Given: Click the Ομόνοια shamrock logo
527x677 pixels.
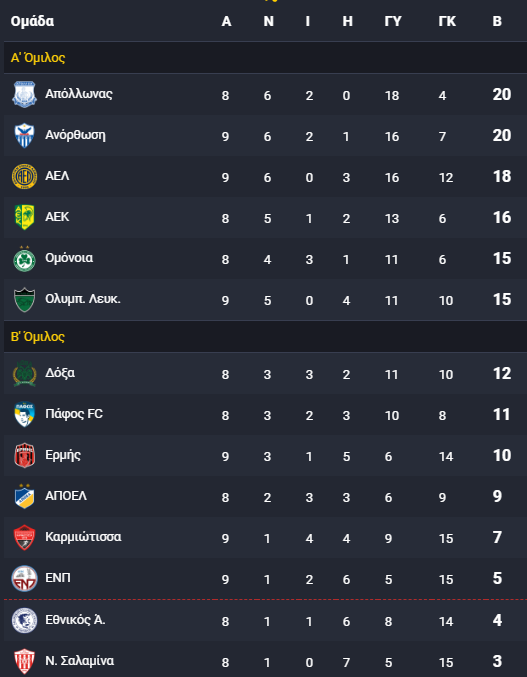Looking at the screenshot, I should coord(24,259).
